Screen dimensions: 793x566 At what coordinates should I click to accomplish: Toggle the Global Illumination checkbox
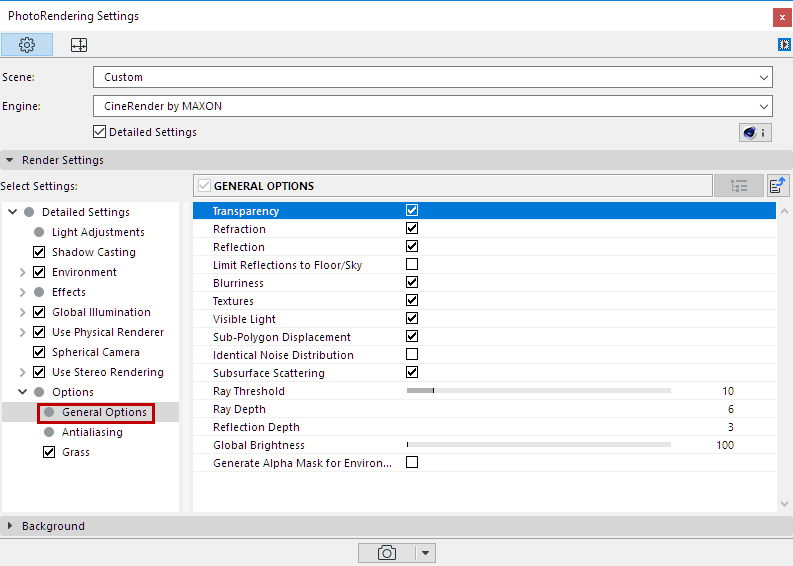click(39, 312)
